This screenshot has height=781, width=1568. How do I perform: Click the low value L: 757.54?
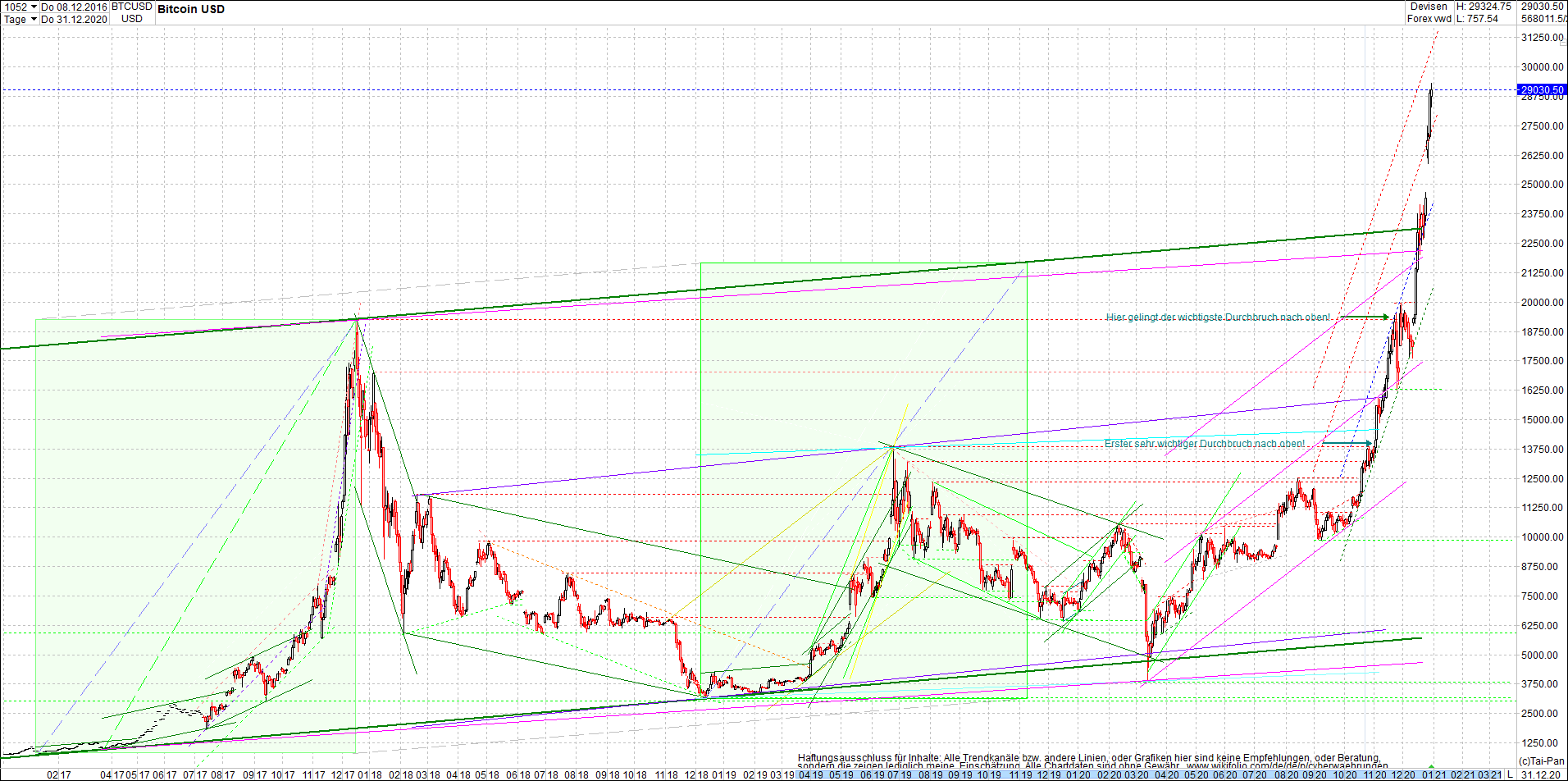1477,19
